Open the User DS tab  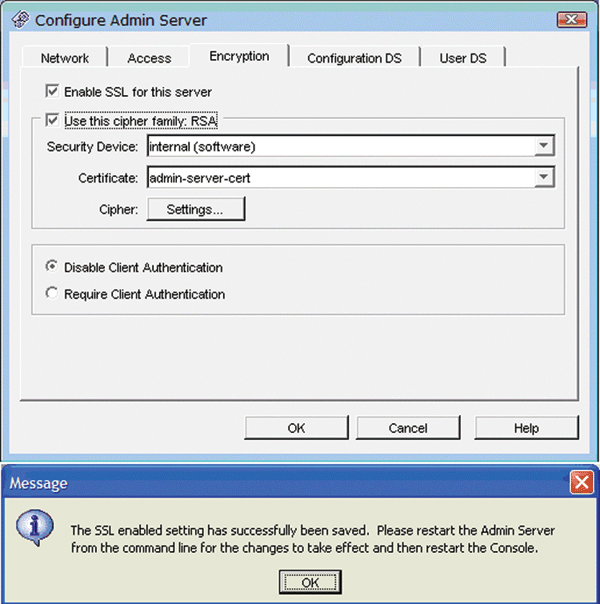coord(462,58)
